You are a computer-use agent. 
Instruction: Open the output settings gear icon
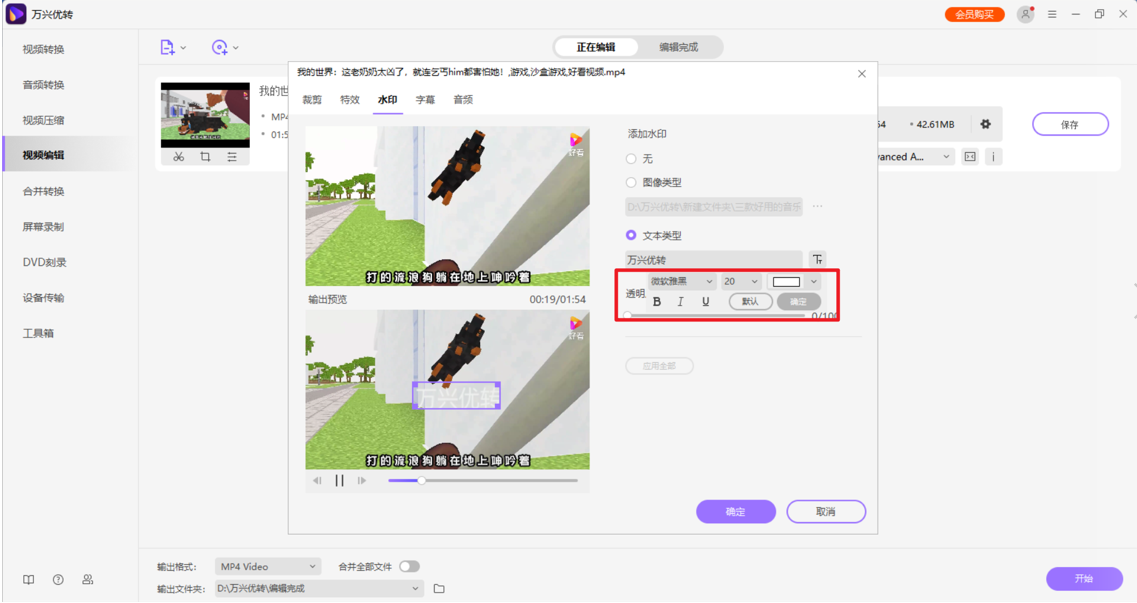tap(985, 124)
